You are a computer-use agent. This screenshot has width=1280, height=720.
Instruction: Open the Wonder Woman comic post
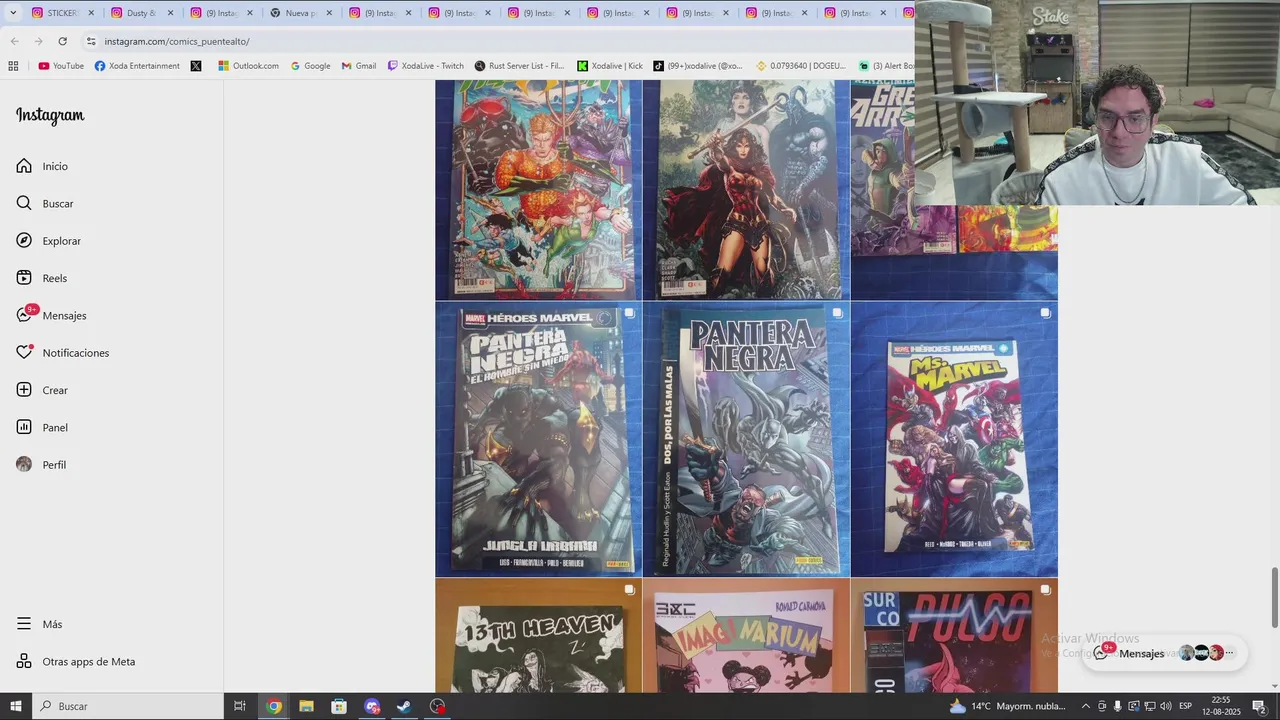746,190
